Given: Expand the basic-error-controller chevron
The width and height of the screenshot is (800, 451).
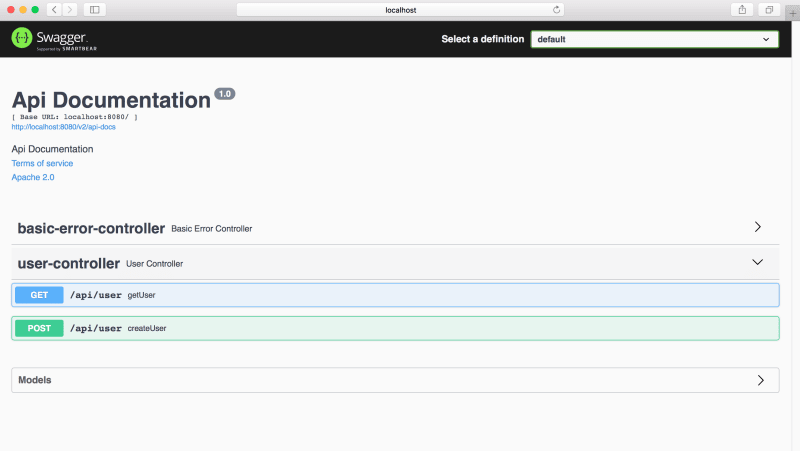Looking at the screenshot, I should [758, 227].
